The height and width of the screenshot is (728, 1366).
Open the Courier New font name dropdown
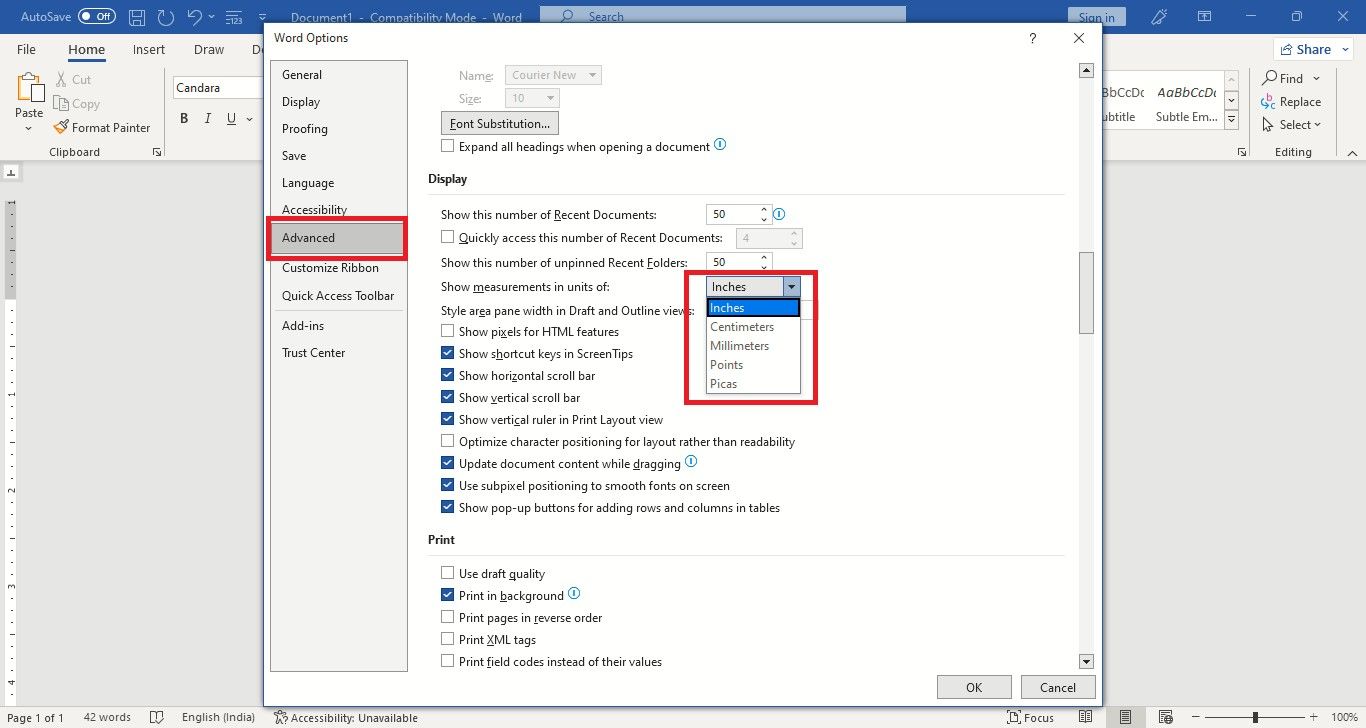click(x=592, y=75)
